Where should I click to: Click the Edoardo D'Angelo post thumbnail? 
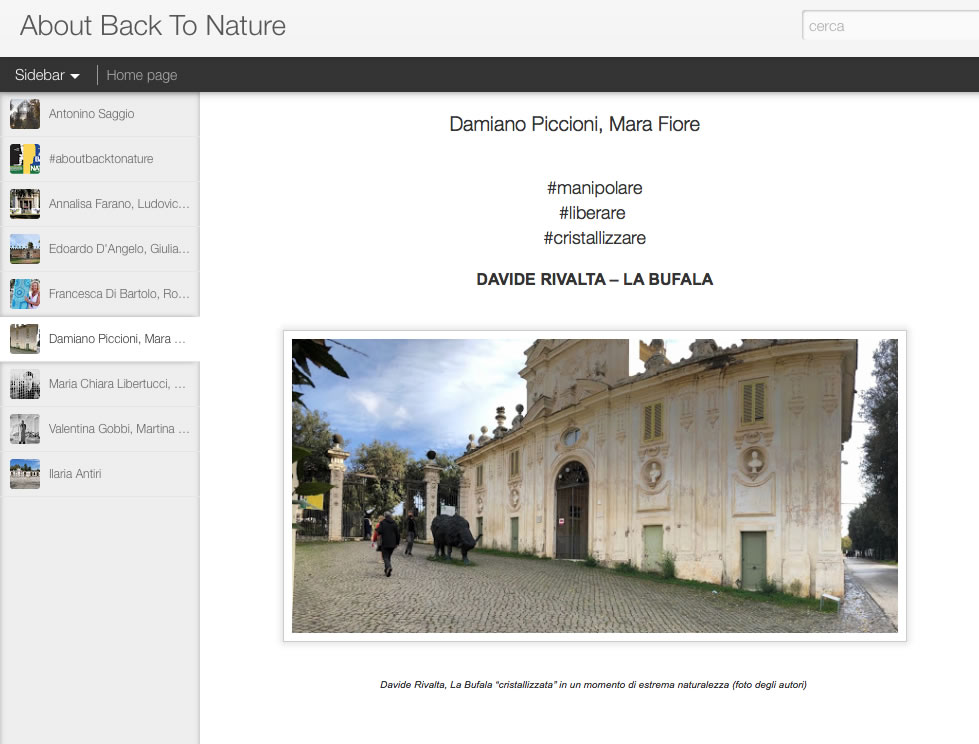click(25, 249)
